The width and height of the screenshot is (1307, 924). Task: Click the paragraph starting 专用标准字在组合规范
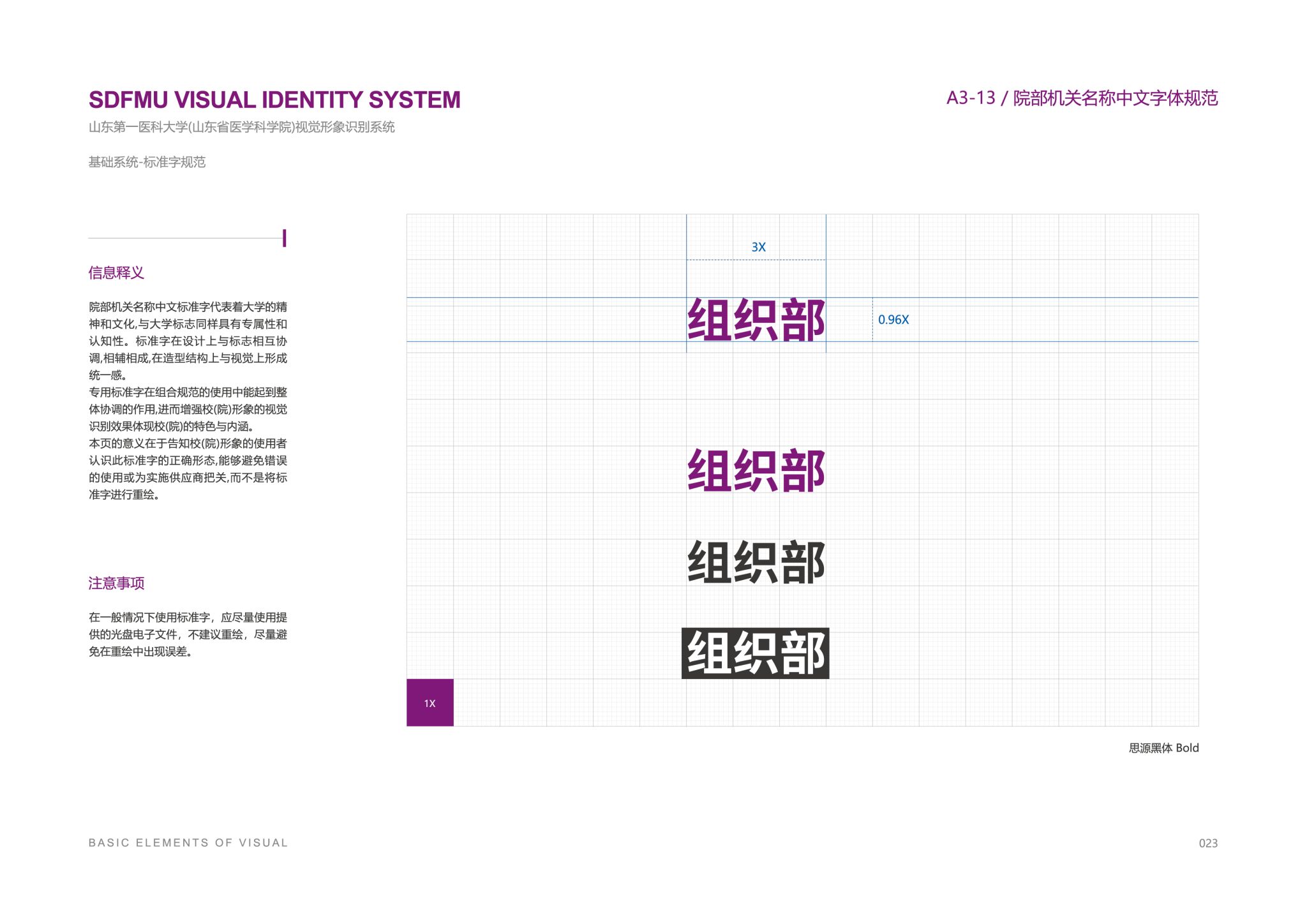[x=188, y=409]
